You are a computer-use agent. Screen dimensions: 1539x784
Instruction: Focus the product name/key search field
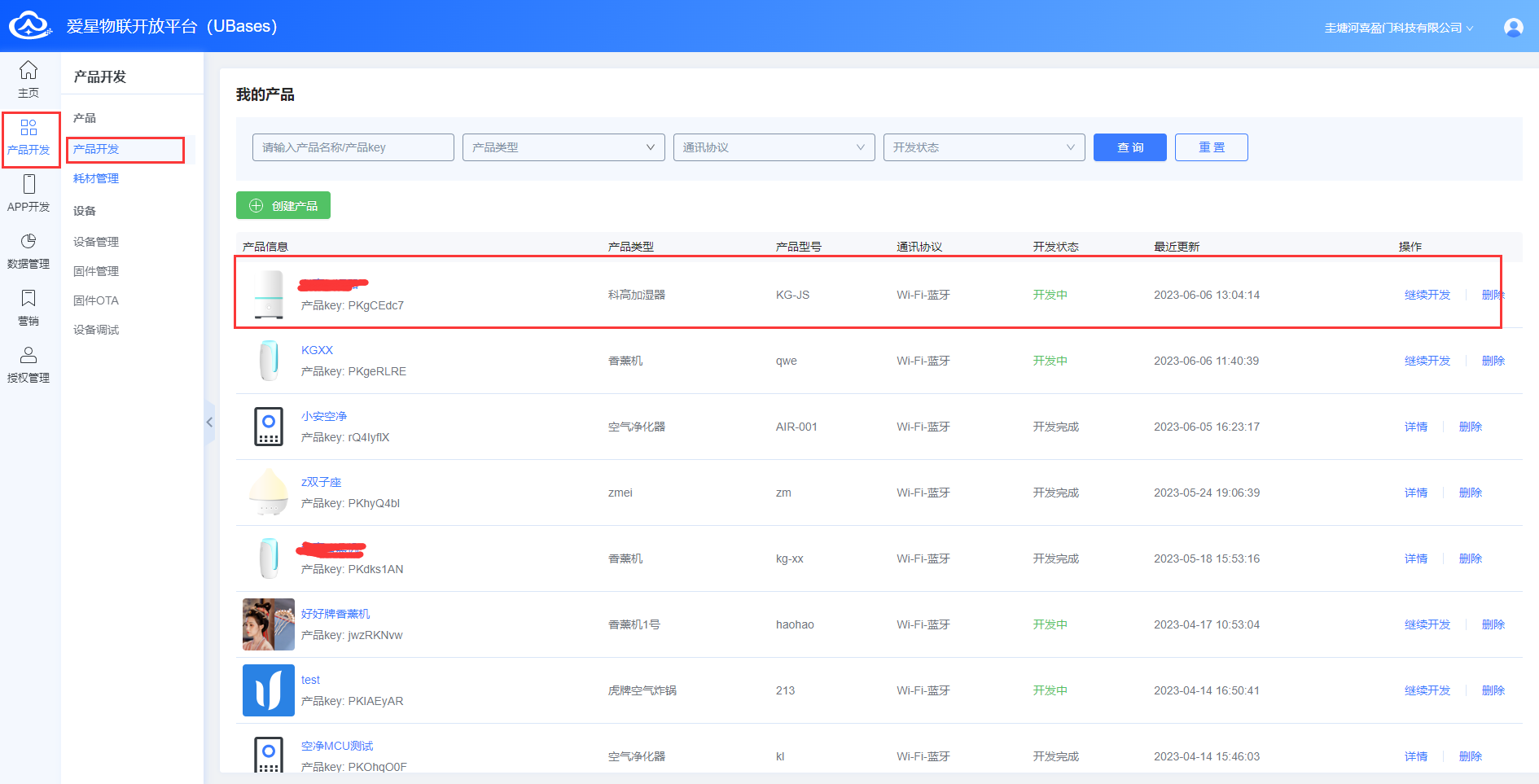(353, 147)
